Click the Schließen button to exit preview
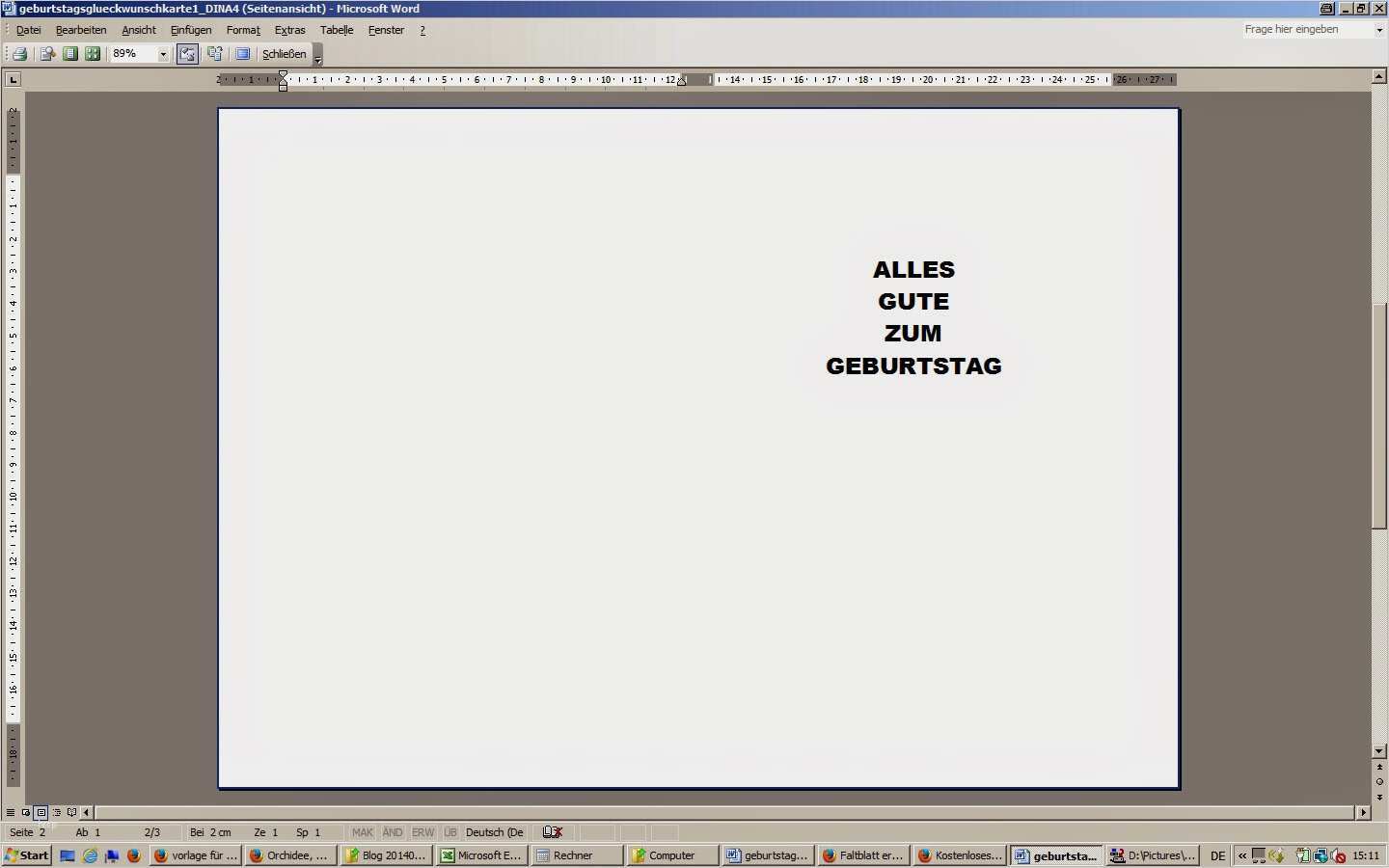The width and height of the screenshot is (1389, 868). tap(284, 54)
